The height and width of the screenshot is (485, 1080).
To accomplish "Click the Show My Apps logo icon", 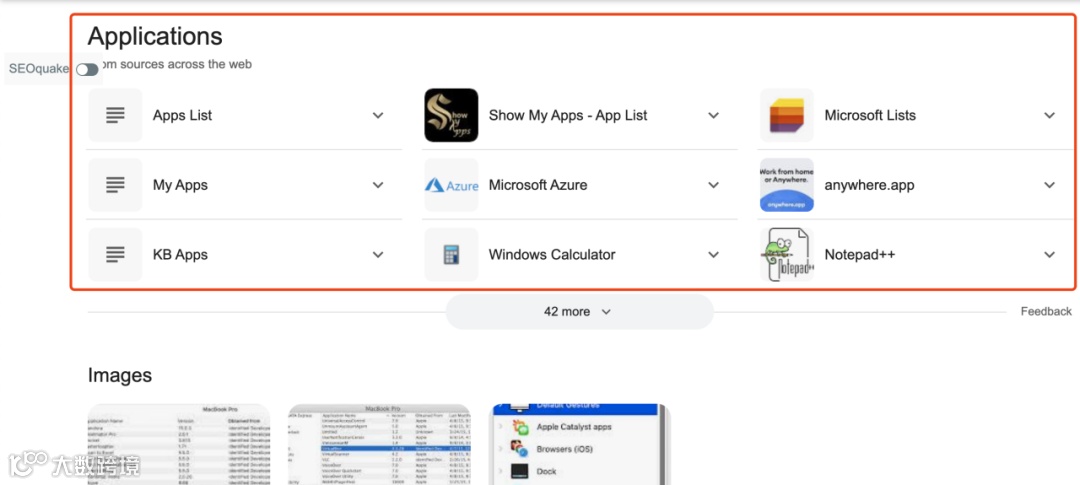I will (451, 115).
